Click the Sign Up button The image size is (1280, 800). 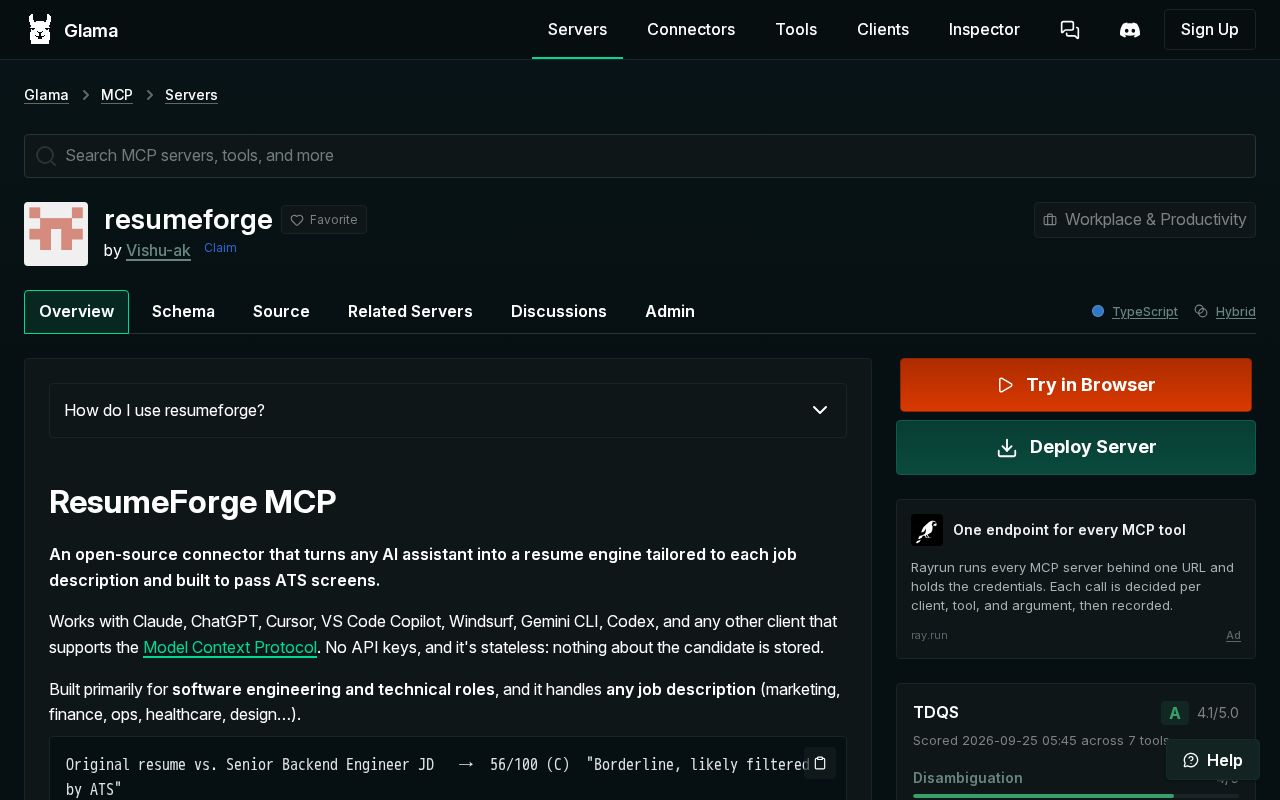click(x=1210, y=30)
